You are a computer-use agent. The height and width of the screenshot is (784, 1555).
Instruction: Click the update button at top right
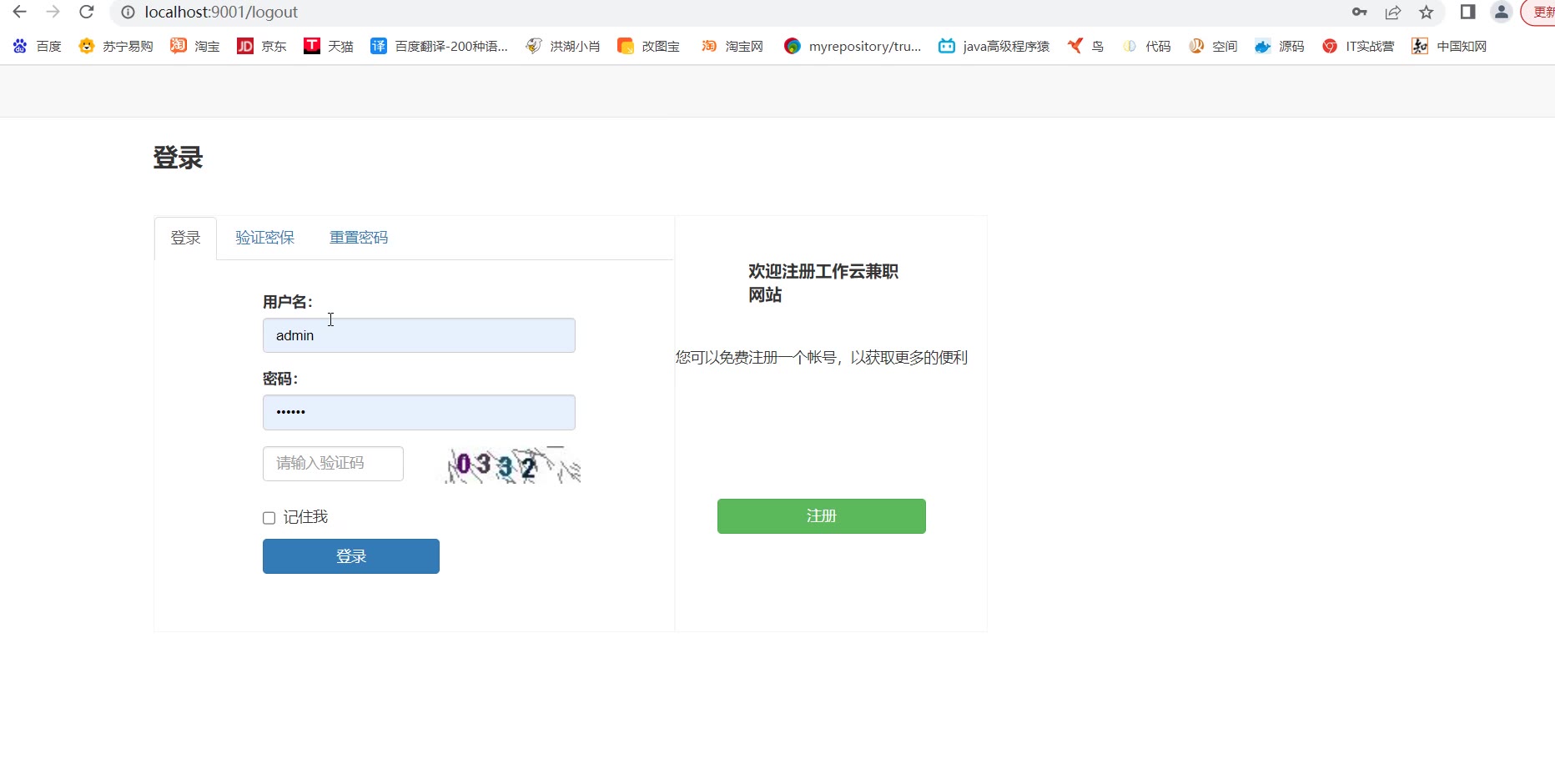click(x=1540, y=12)
